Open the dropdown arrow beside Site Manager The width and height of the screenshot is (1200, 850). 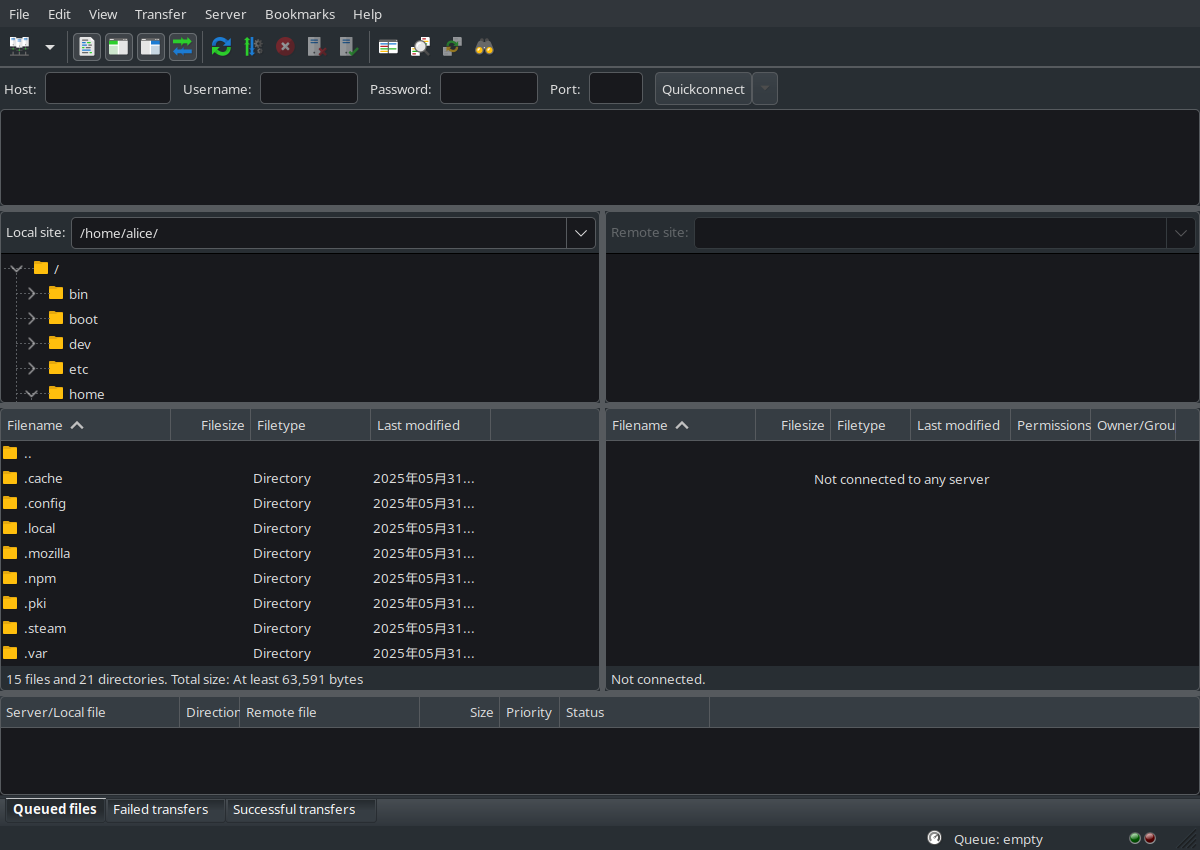50,46
